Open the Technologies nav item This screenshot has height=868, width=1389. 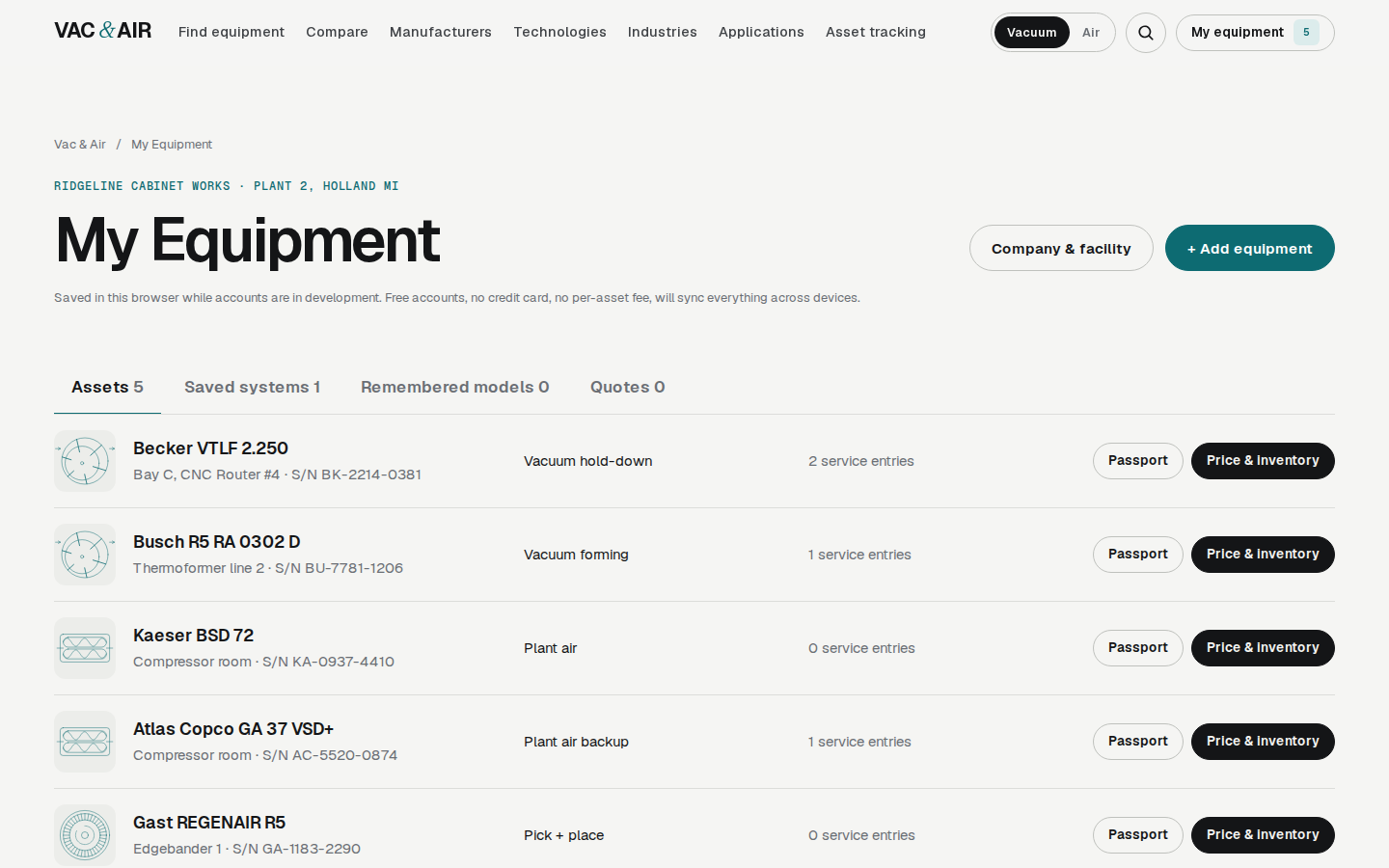click(559, 32)
